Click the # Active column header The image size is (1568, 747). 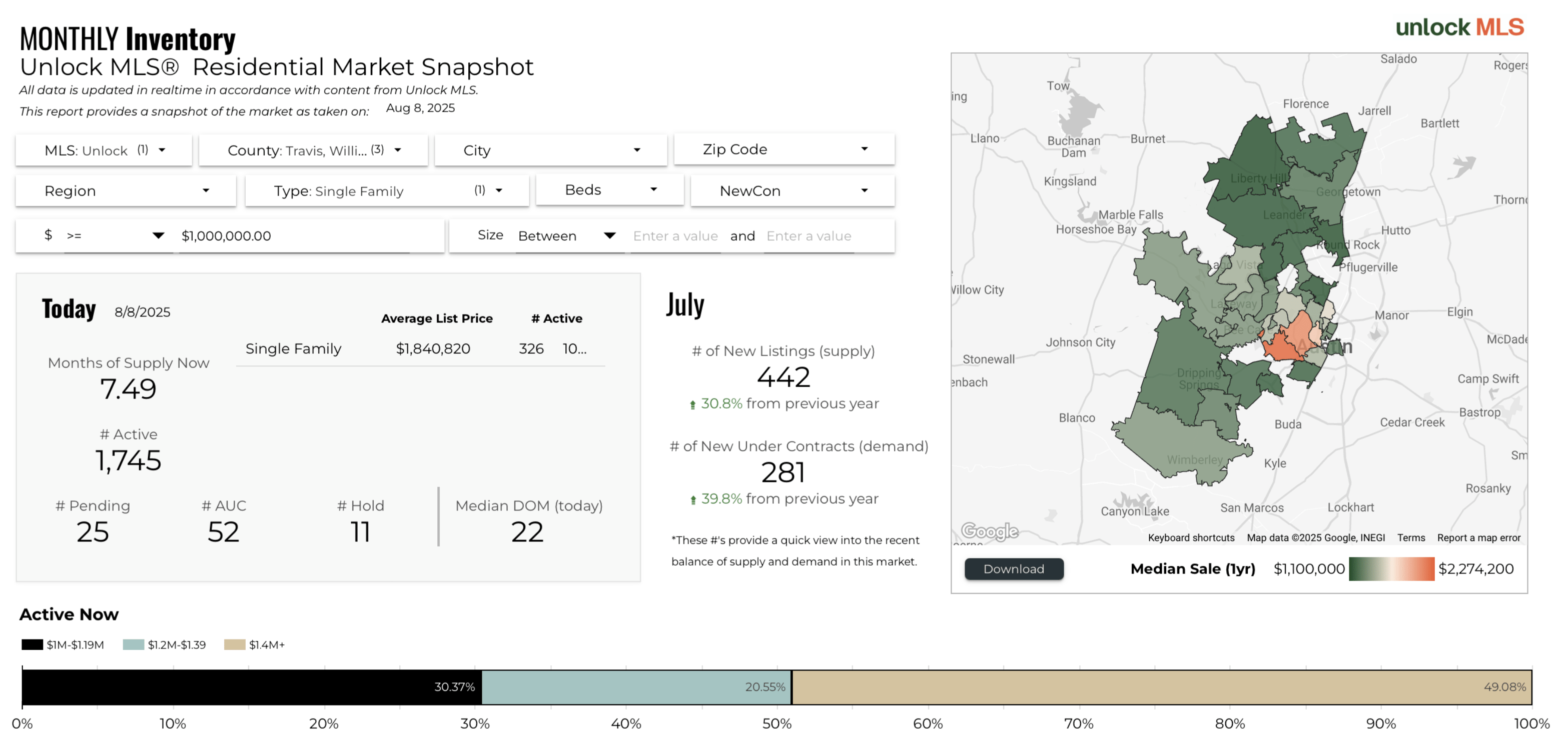tap(556, 318)
